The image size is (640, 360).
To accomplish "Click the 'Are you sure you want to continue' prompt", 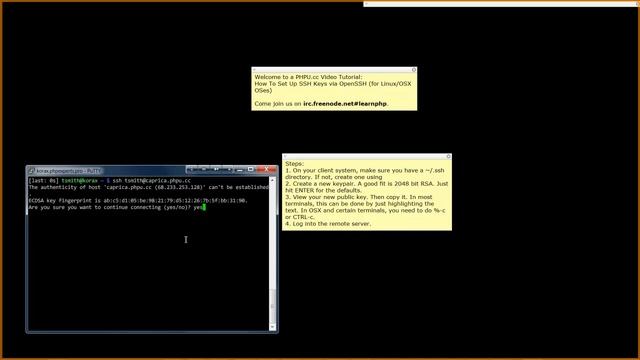I will pos(117,207).
